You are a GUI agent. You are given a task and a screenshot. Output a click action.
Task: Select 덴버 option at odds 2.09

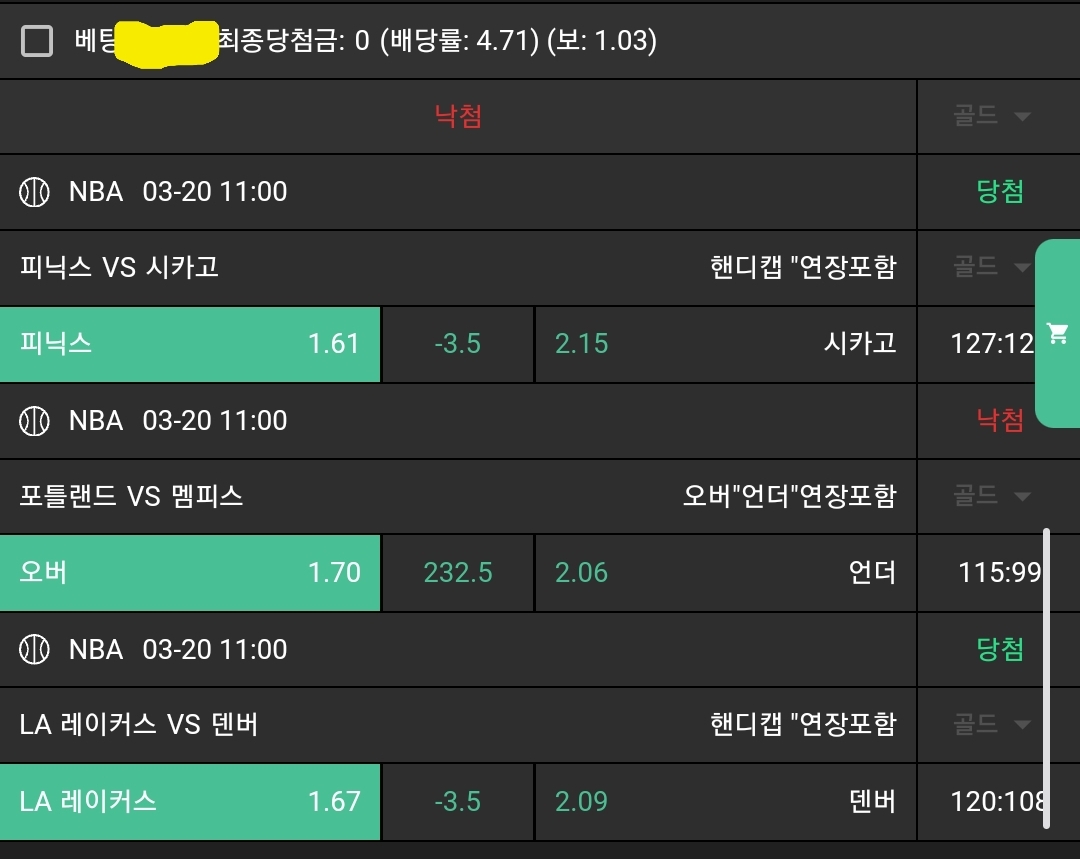point(725,802)
